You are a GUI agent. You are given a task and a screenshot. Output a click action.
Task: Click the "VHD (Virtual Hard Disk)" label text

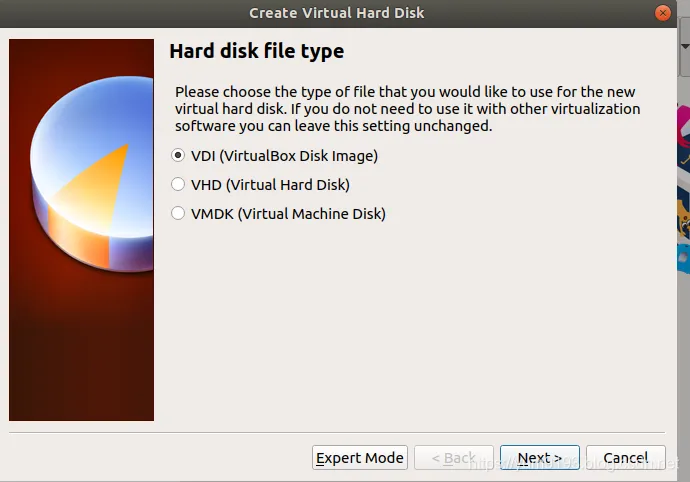270,184
